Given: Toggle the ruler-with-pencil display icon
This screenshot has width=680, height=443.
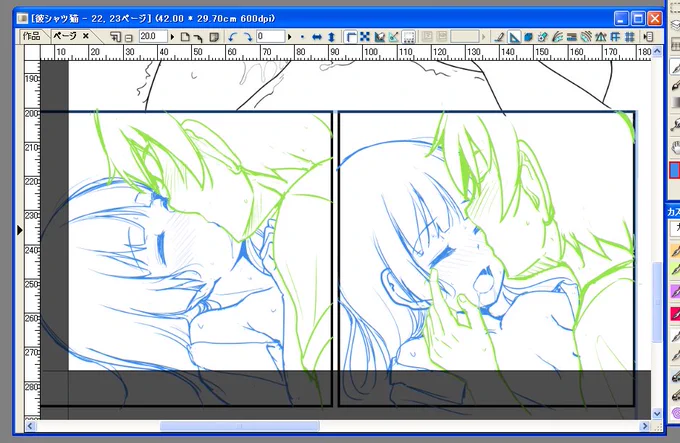Looking at the screenshot, I should point(379,37).
